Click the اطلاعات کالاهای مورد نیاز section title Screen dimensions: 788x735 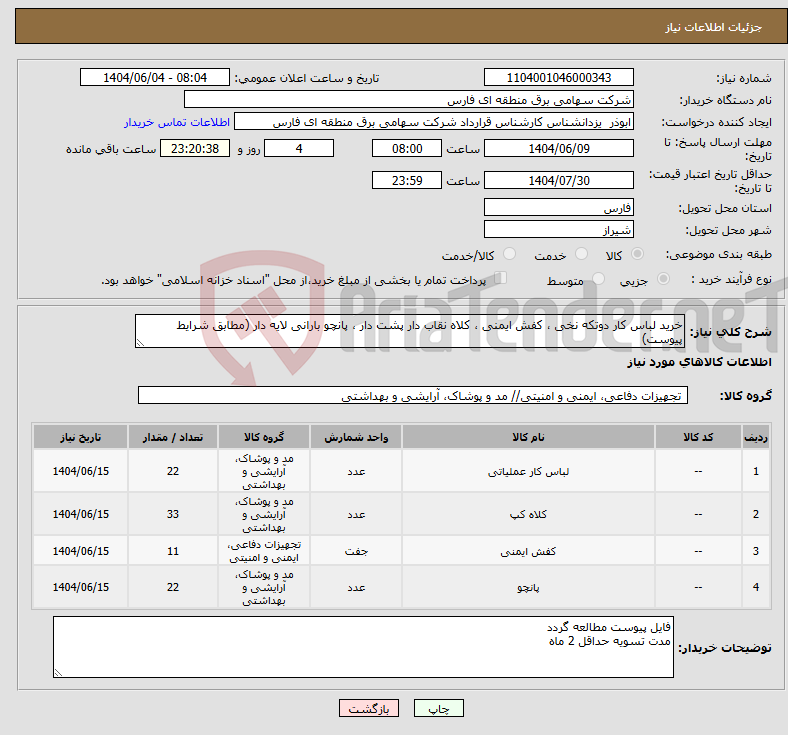point(699,362)
